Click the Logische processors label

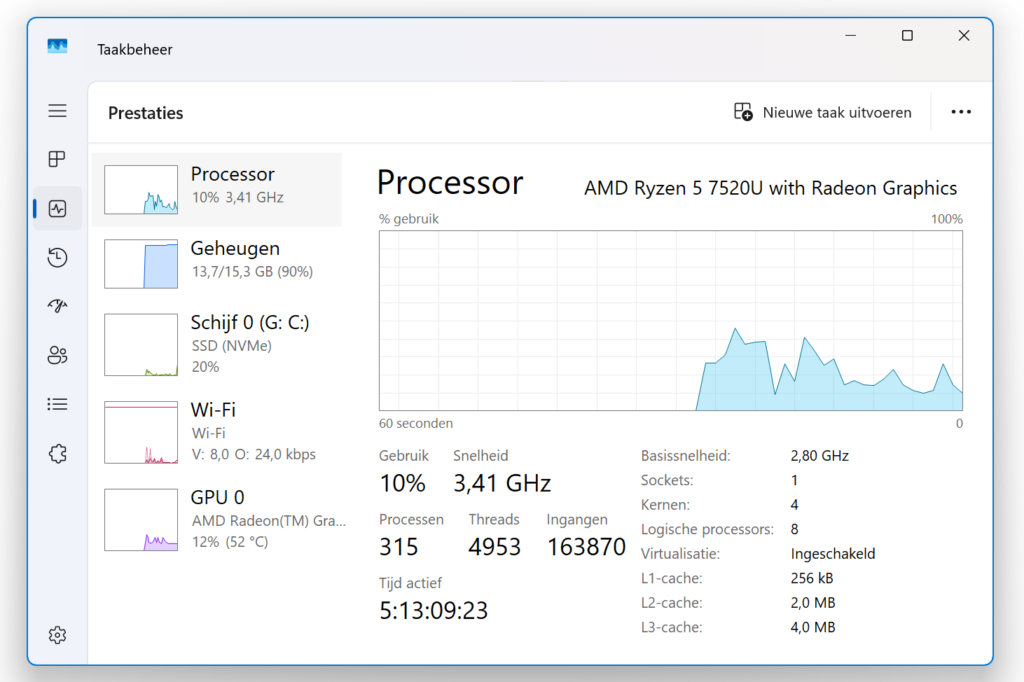[x=707, y=529]
